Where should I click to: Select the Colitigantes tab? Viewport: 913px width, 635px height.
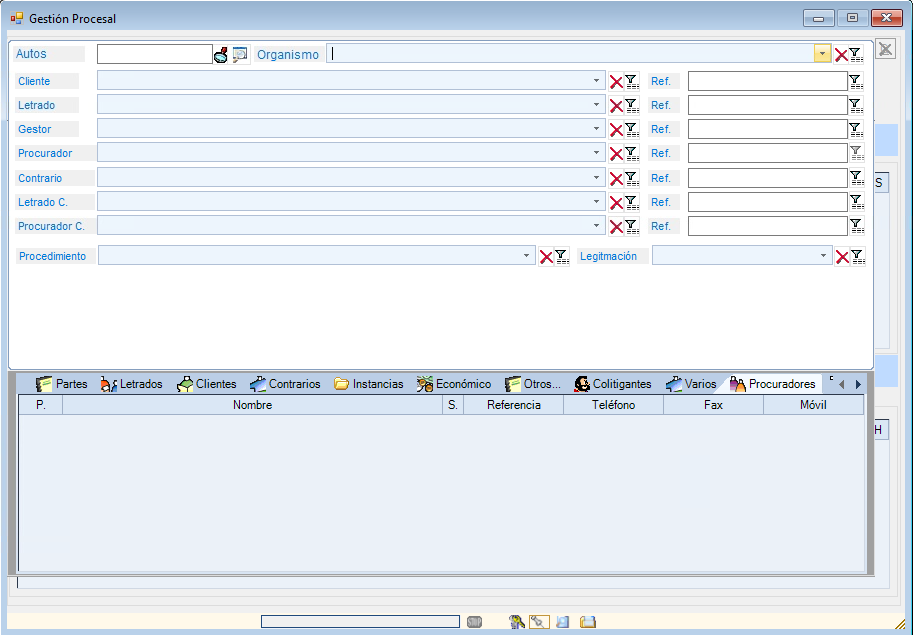coord(612,384)
